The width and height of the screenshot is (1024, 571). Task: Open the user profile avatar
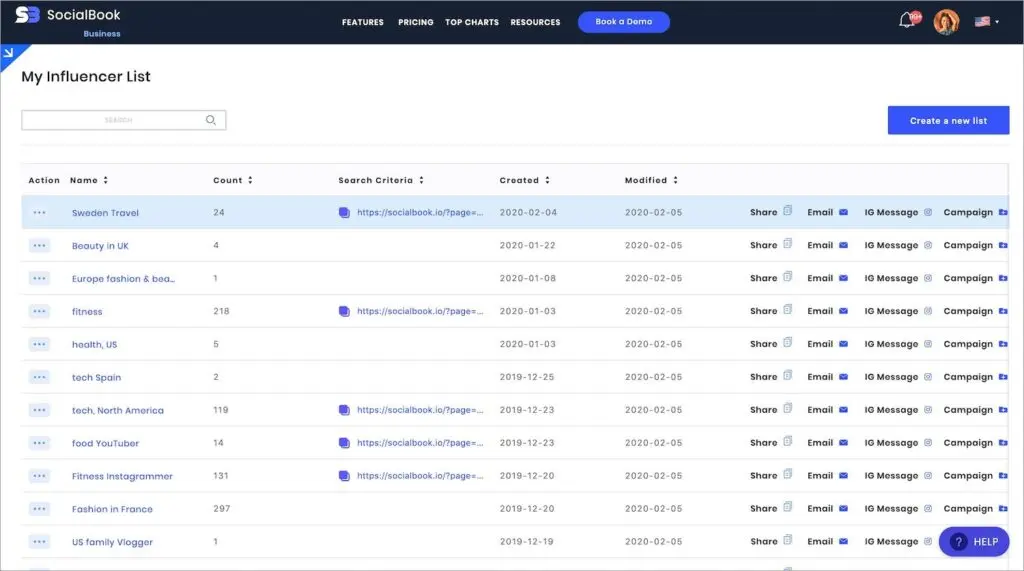tap(946, 21)
